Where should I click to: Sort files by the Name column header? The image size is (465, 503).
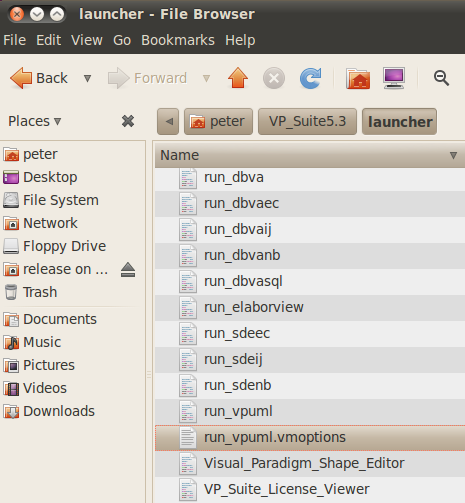(x=310, y=155)
